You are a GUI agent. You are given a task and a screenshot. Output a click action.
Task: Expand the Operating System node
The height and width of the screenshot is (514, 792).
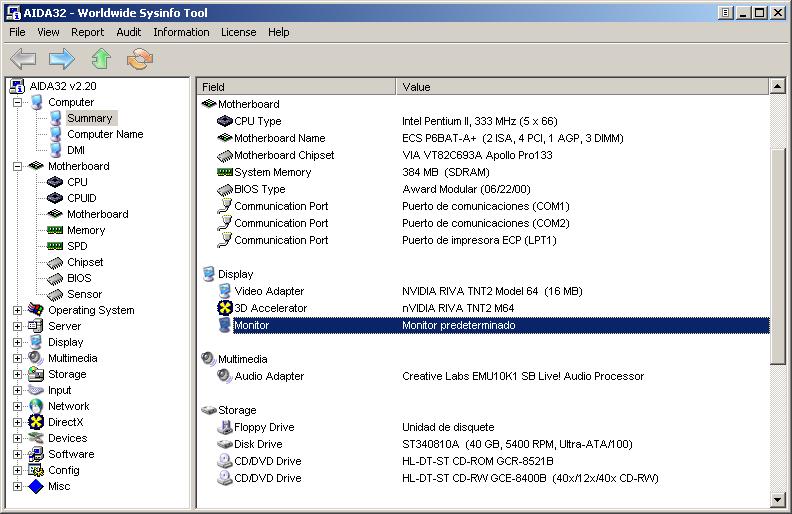click(x=17, y=310)
